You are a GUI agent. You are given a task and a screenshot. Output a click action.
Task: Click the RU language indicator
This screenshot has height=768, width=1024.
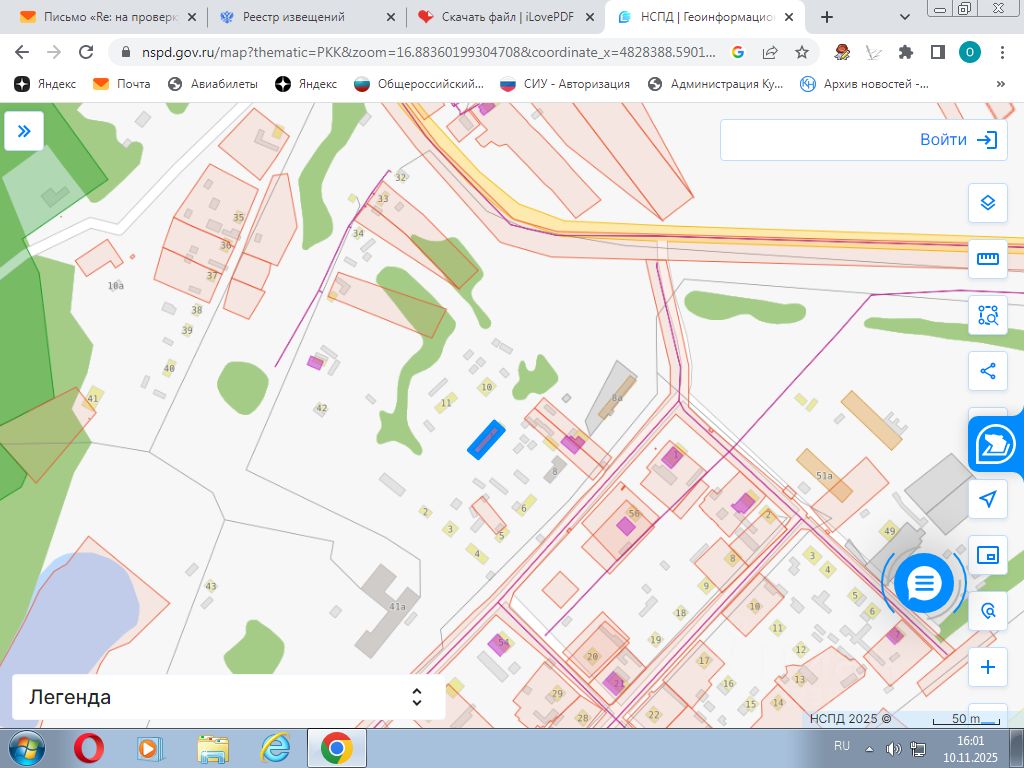pyautogui.click(x=842, y=746)
